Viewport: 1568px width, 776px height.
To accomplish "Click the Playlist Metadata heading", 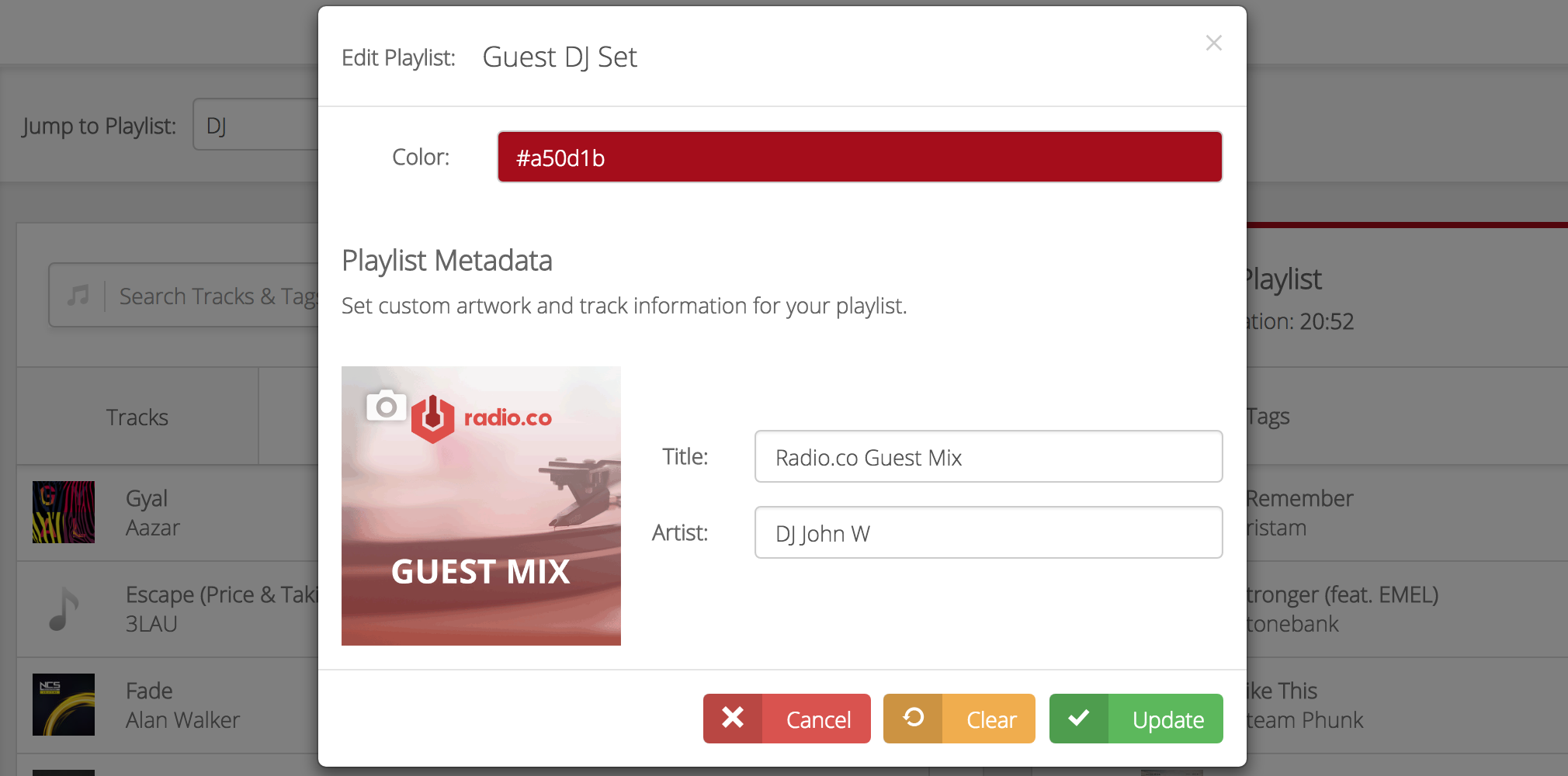I will pos(447,261).
